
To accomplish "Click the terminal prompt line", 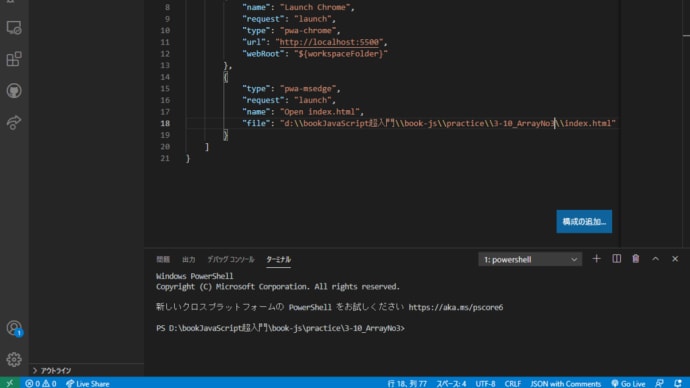I will (x=280, y=328).
